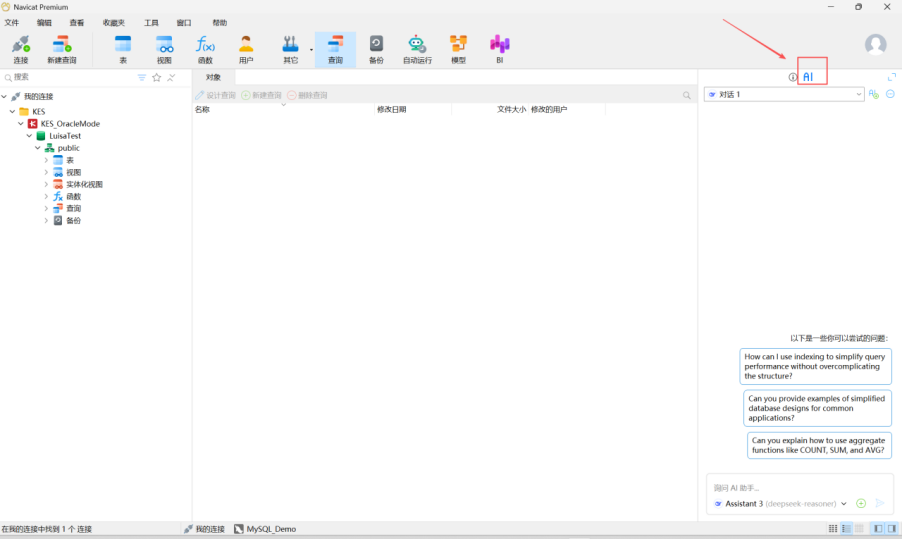Click the send arrow in AI chat

[880, 504]
